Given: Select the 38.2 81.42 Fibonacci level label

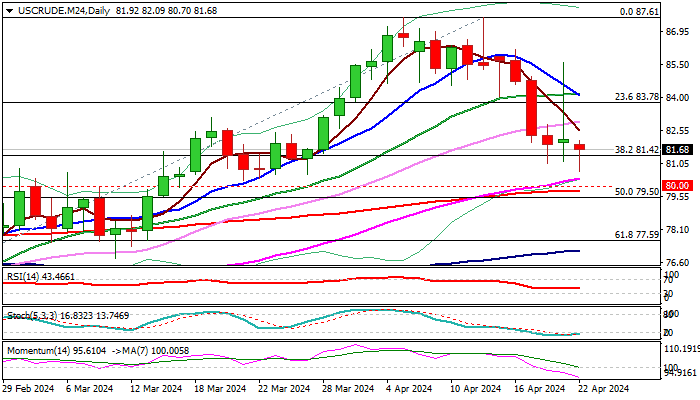Looking at the screenshot, I should [x=637, y=150].
